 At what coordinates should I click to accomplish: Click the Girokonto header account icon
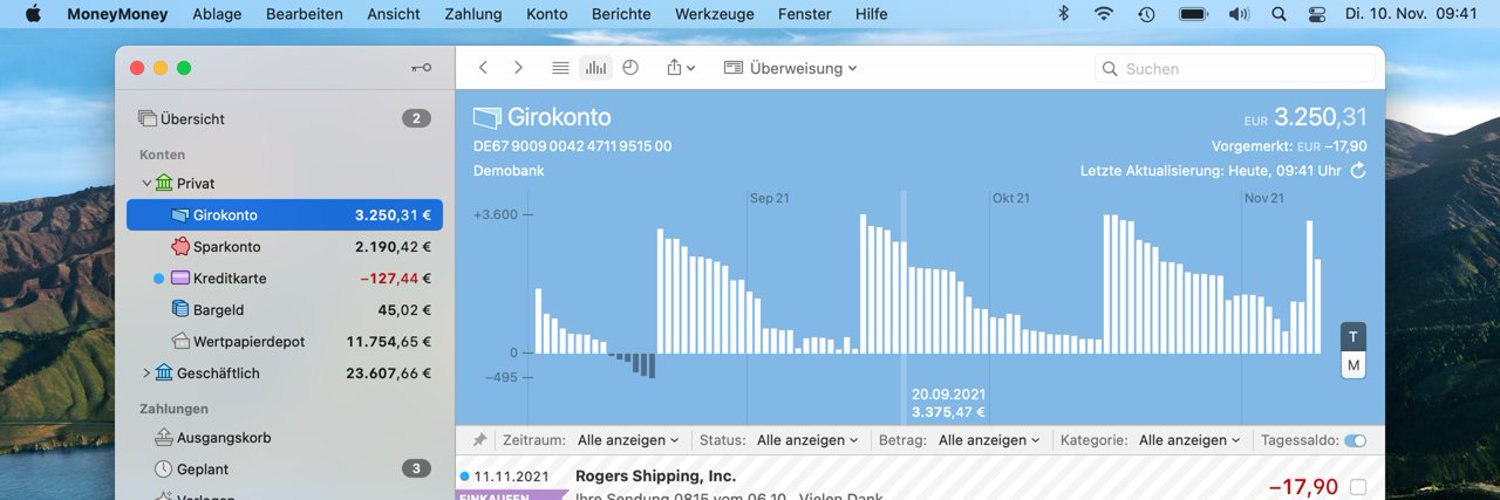point(487,117)
